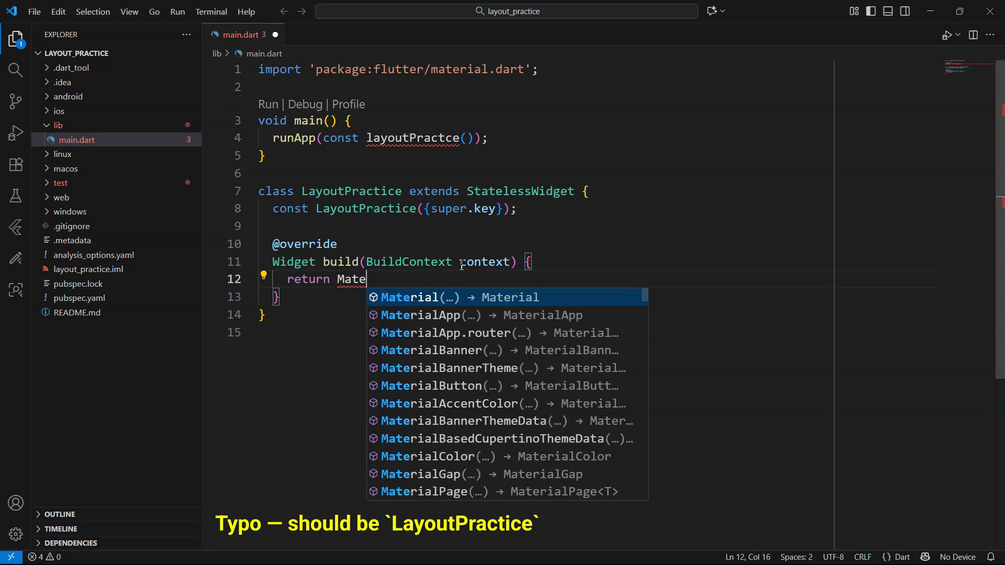Click the lib breadcrumb segment
The width and height of the screenshot is (1005, 565).
coord(217,54)
